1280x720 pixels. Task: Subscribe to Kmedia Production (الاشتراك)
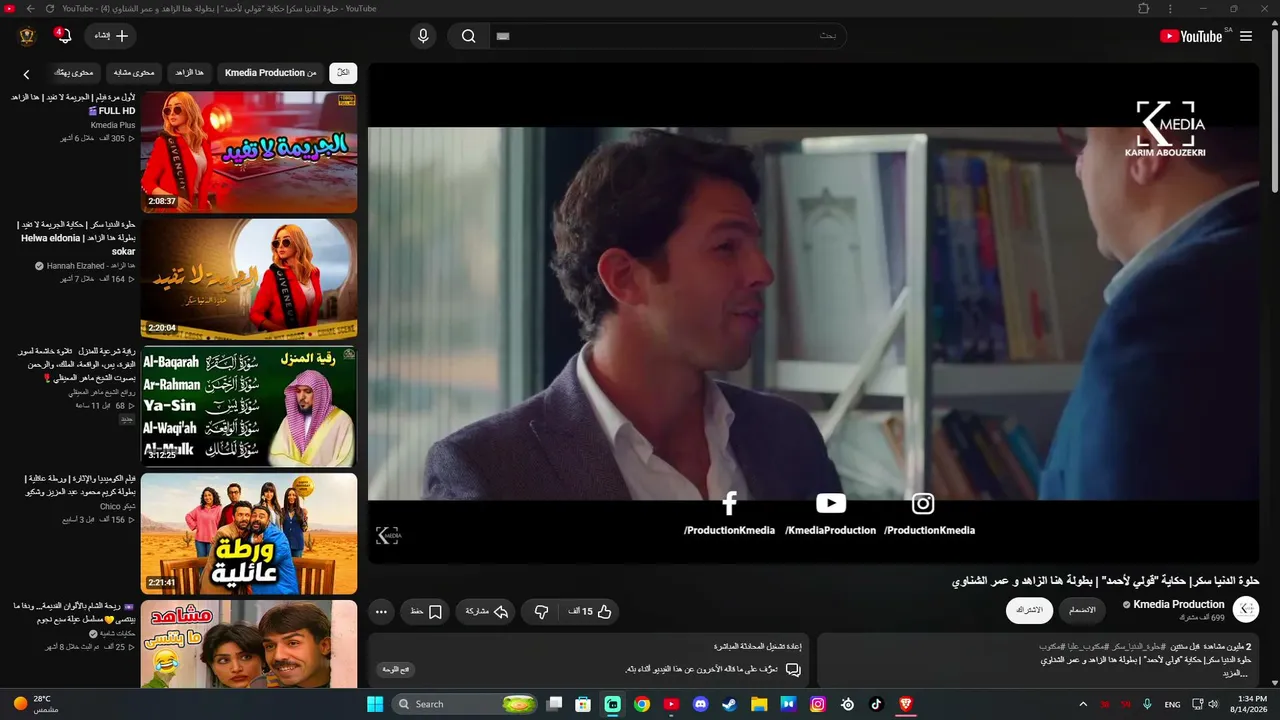point(1029,610)
